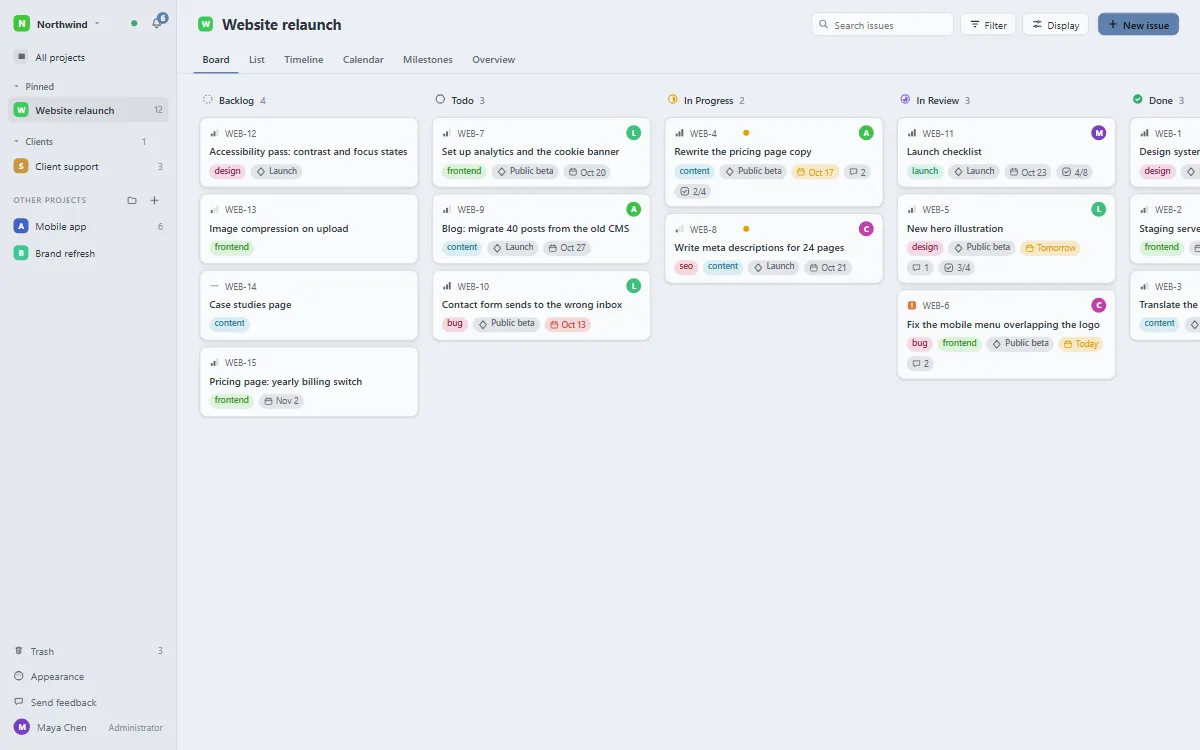Switch to the List tab

[257, 60]
